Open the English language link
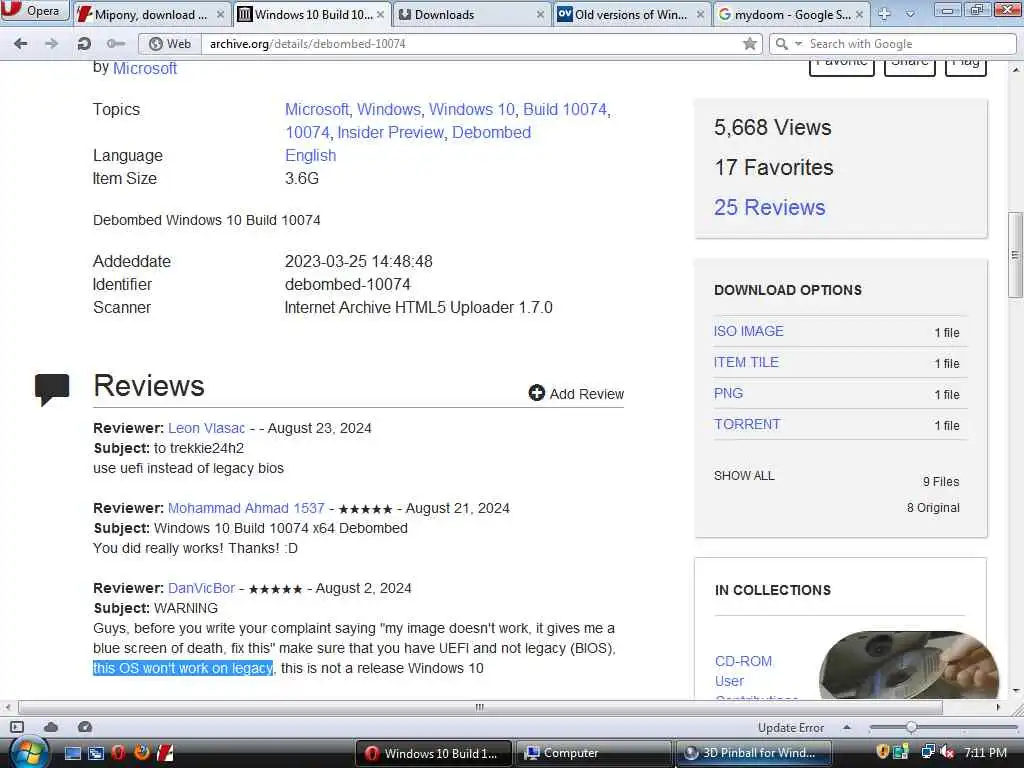This screenshot has width=1024, height=768. click(x=310, y=156)
